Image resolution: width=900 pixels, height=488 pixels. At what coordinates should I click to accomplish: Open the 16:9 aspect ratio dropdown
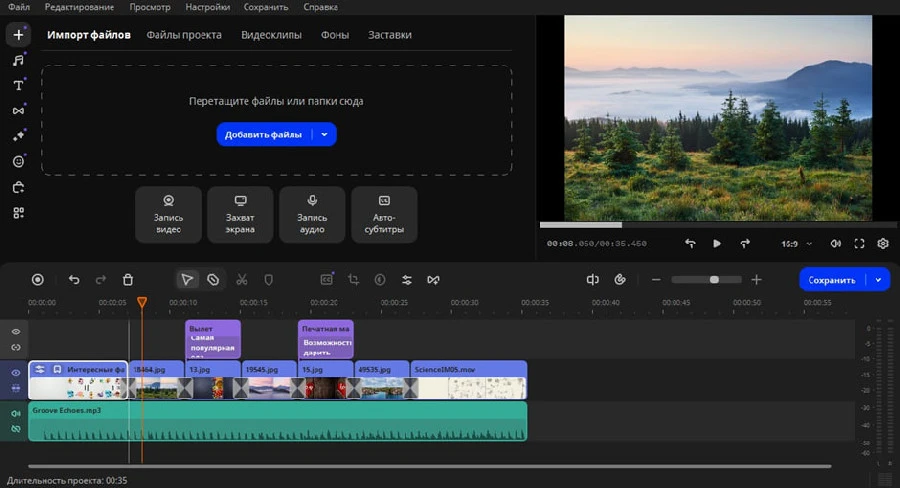(791, 243)
